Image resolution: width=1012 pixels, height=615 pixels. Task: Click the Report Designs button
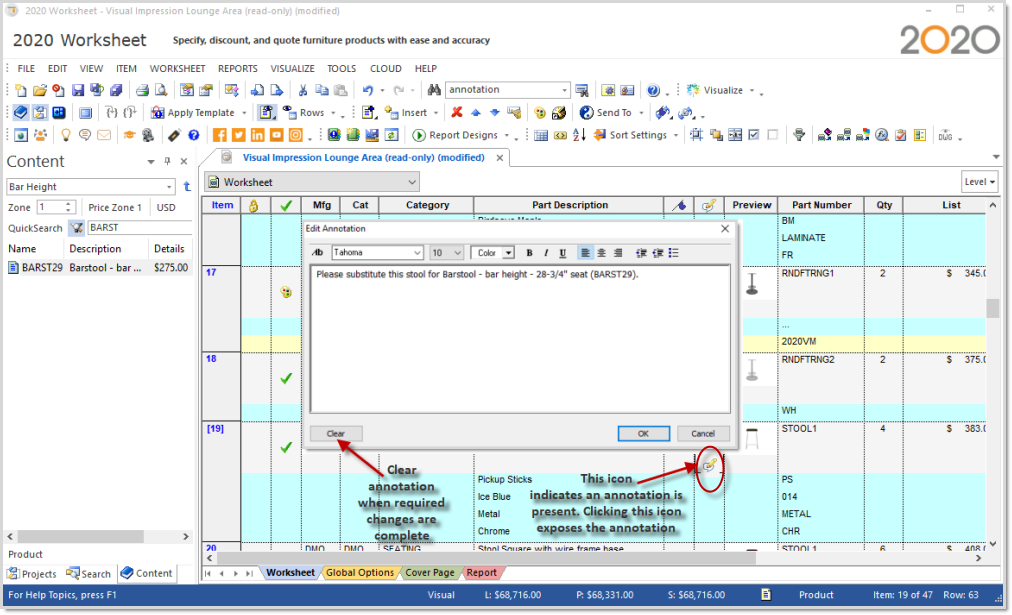[x=456, y=135]
